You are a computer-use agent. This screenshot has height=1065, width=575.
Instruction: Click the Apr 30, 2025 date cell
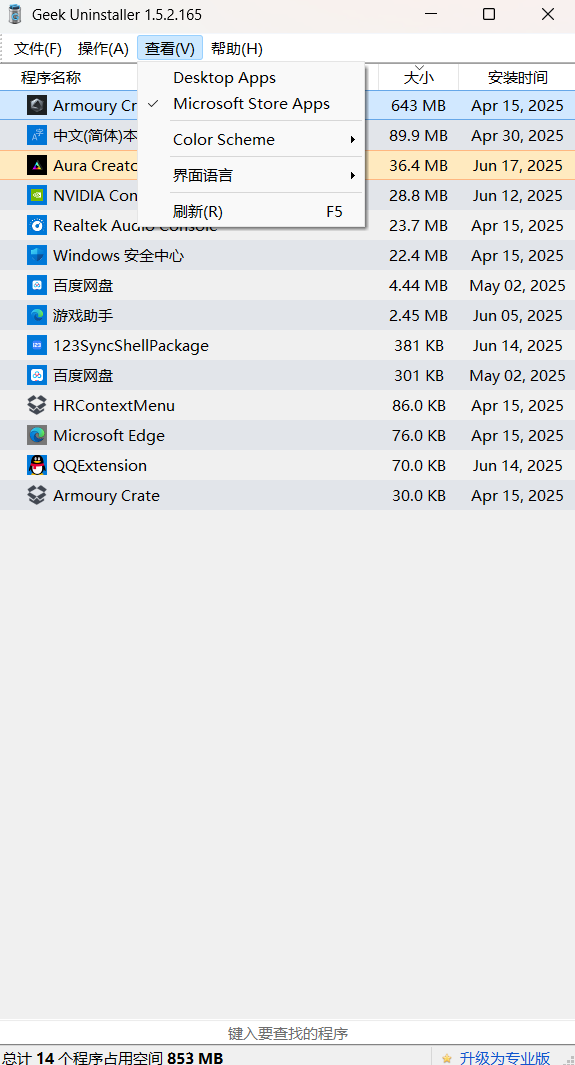point(517,135)
